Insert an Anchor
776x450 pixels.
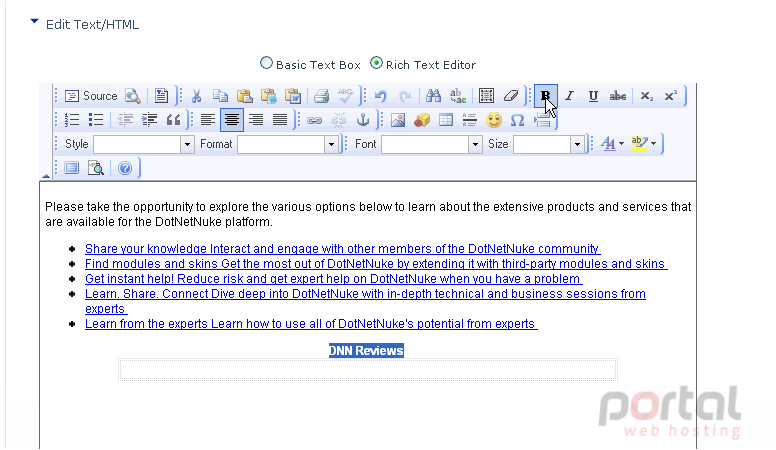pyautogui.click(x=363, y=120)
